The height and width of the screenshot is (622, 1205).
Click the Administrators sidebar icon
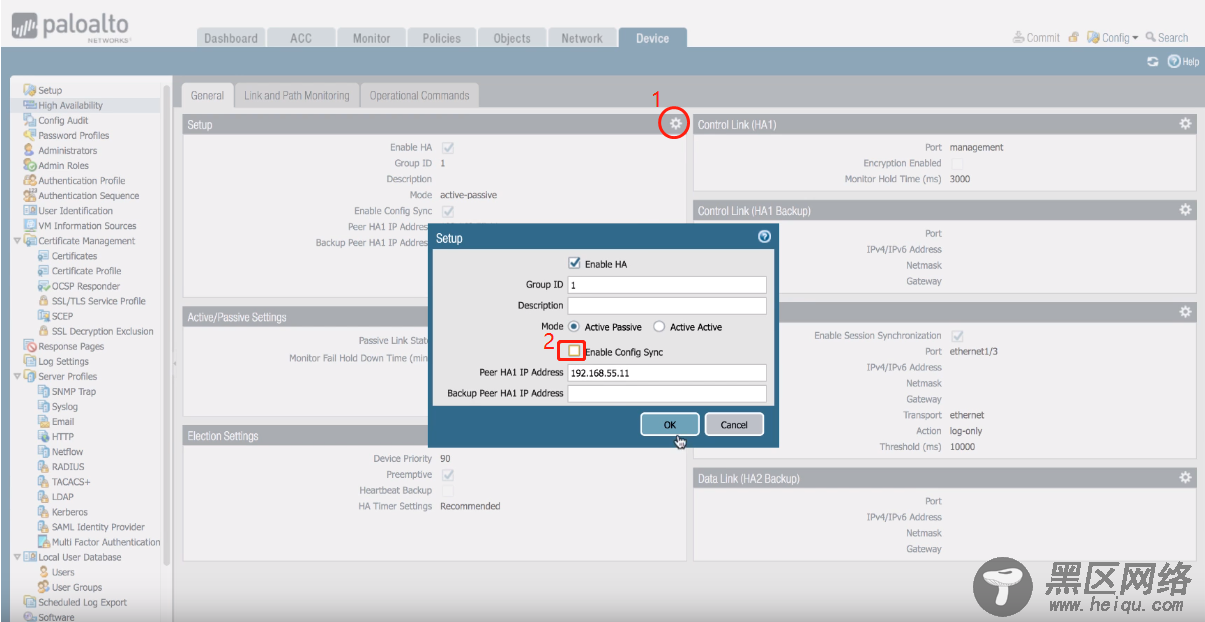30,150
